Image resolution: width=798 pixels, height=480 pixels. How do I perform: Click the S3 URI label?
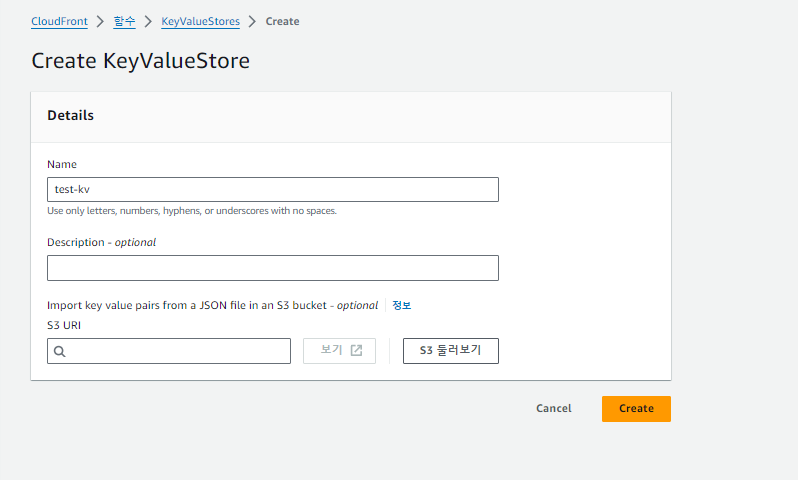tap(62, 324)
